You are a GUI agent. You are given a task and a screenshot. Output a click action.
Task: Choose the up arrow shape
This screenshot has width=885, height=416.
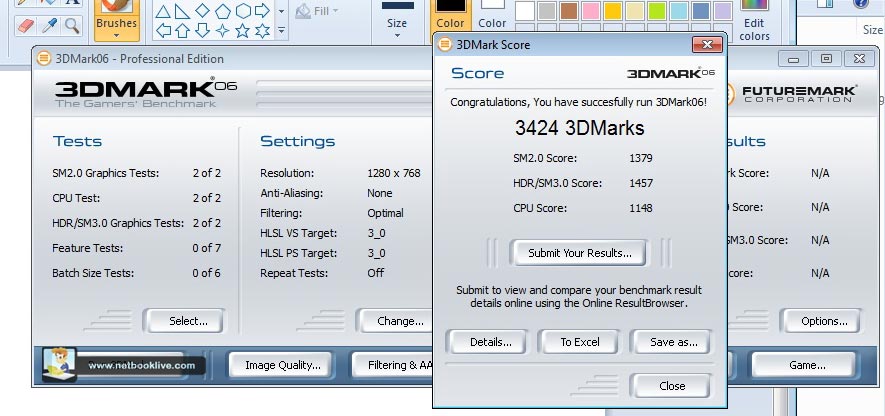(182, 30)
